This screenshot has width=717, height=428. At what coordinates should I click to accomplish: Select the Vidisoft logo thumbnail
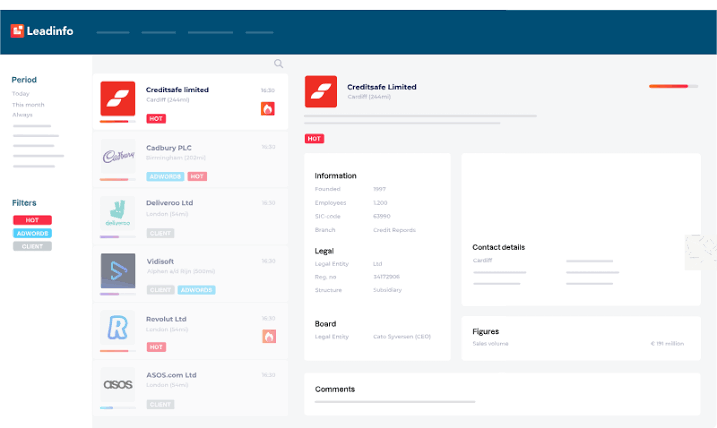(118, 271)
